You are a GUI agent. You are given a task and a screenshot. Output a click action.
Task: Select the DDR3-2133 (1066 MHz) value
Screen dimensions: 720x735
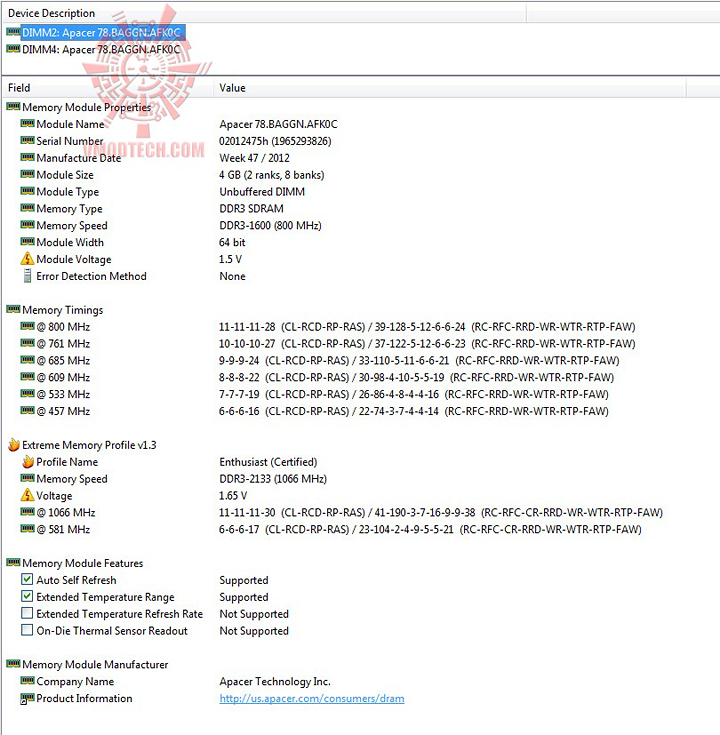tap(273, 479)
